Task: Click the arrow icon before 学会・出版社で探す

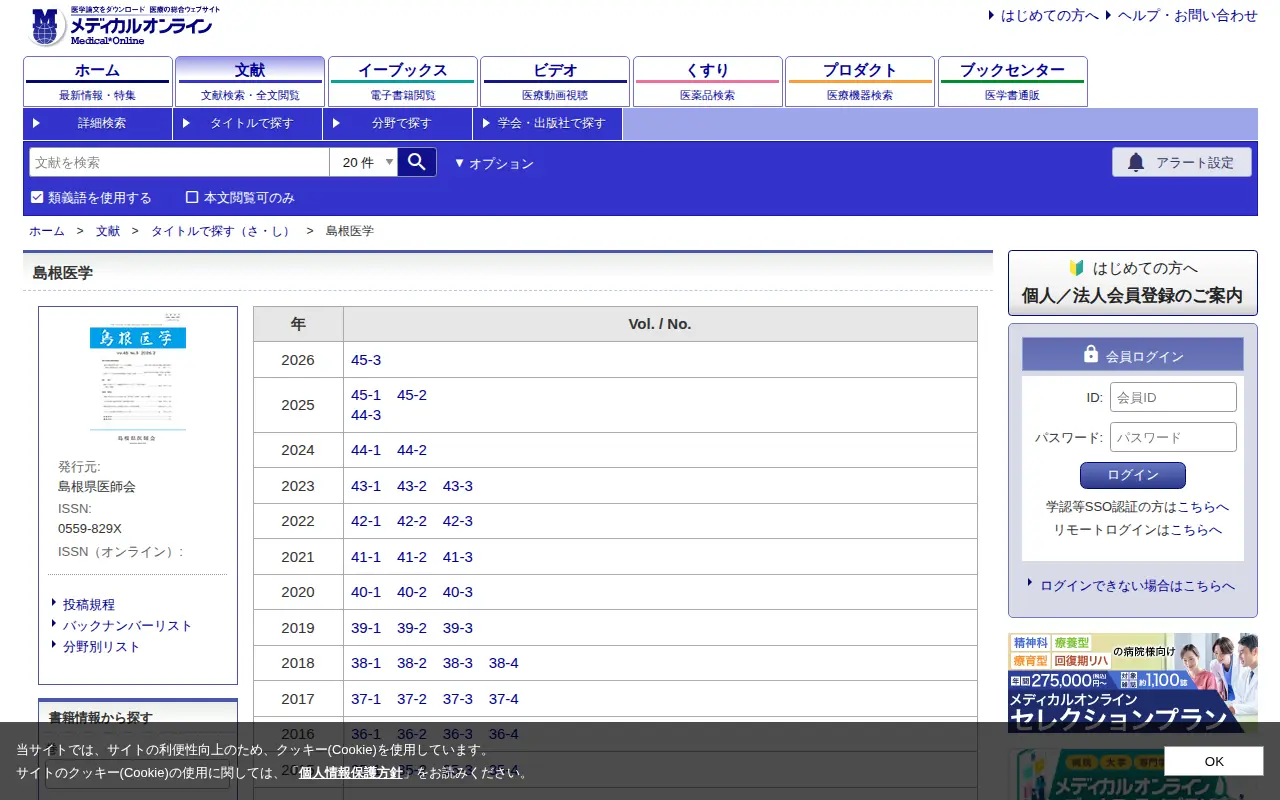Action: point(486,123)
